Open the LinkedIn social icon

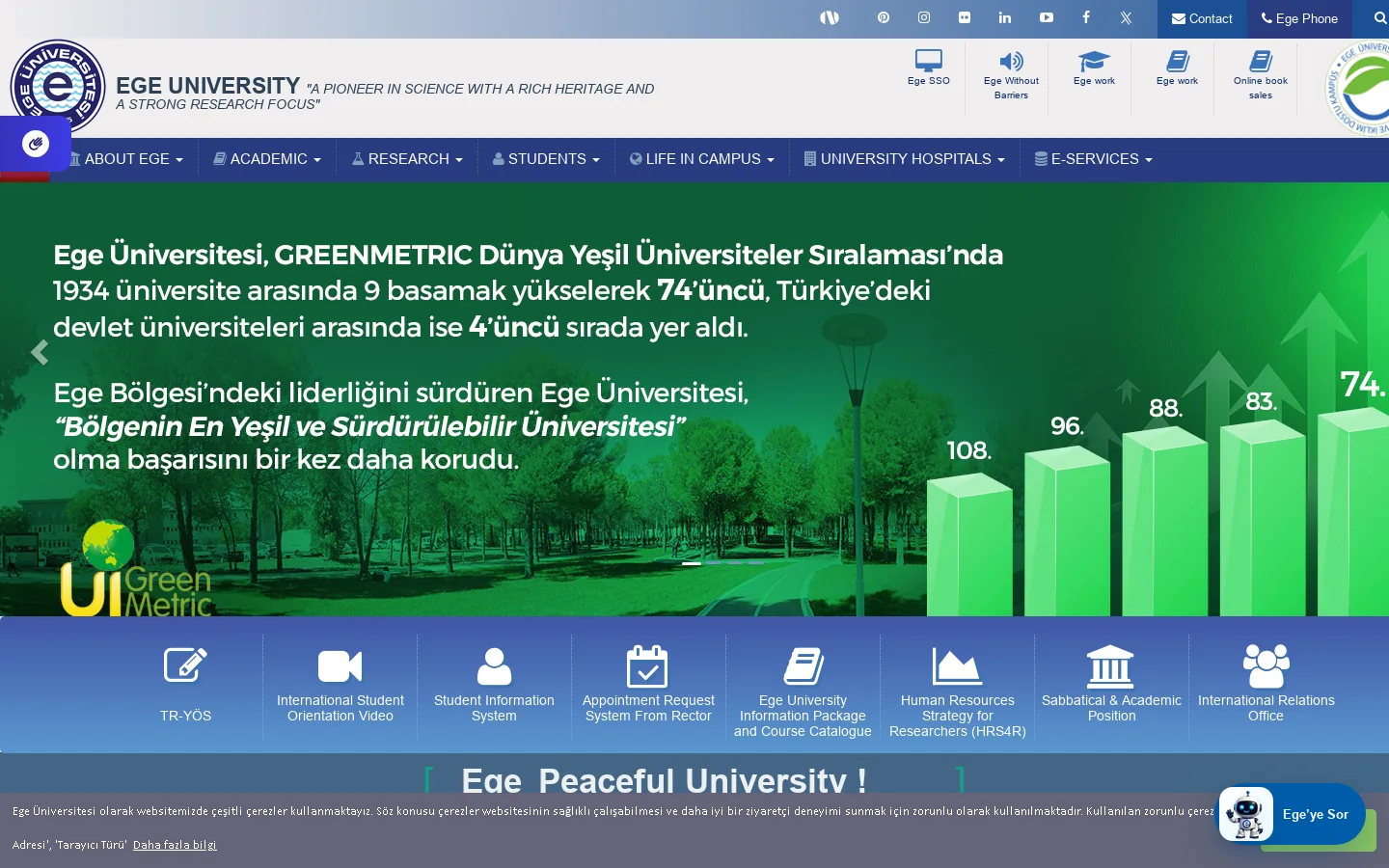point(1005,17)
